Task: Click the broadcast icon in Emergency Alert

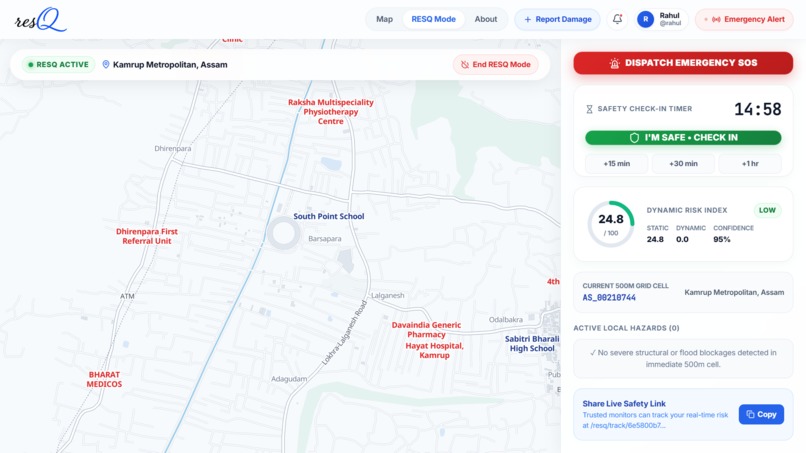Action: click(716, 20)
